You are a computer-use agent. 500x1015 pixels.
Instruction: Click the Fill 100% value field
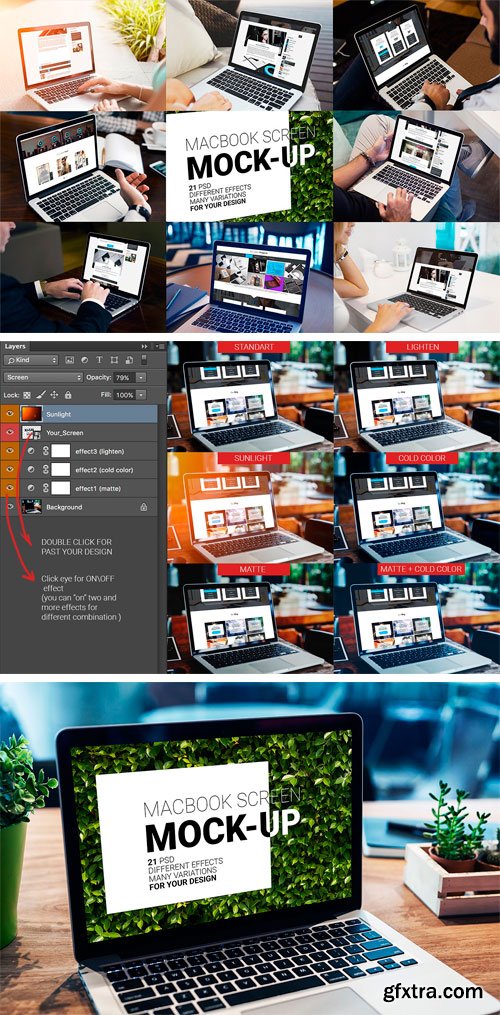click(124, 395)
